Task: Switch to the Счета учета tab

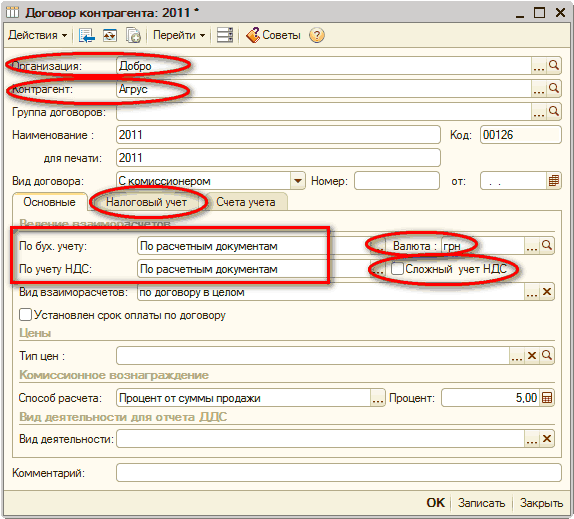Action: click(x=246, y=202)
